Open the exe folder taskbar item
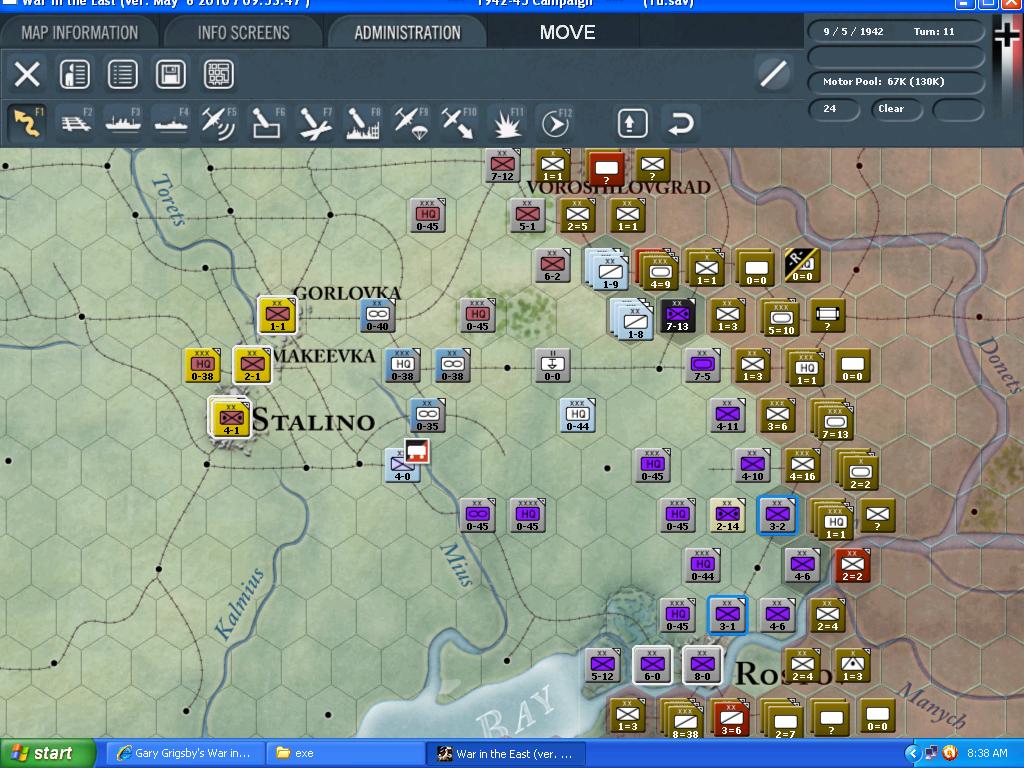This screenshot has height=768, width=1024. (346, 753)
